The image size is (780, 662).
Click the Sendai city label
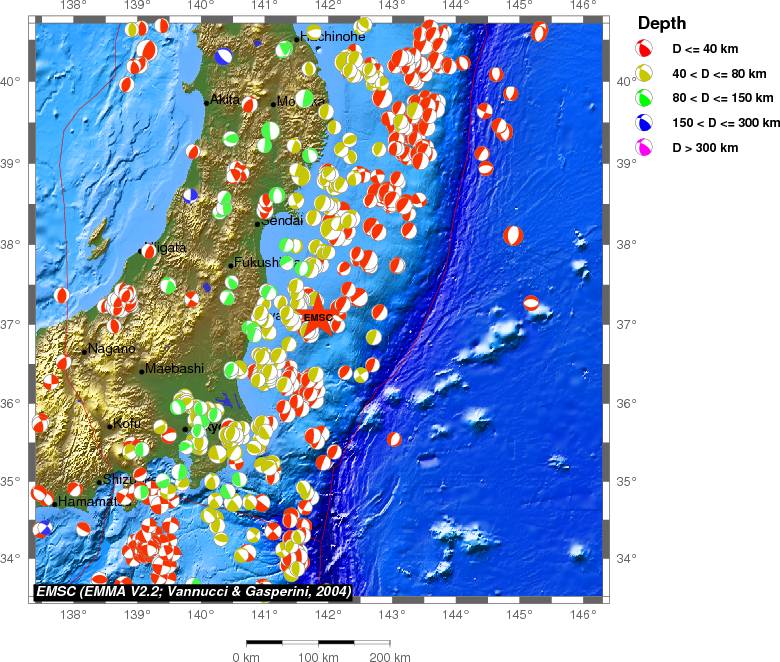coord(281,220)
